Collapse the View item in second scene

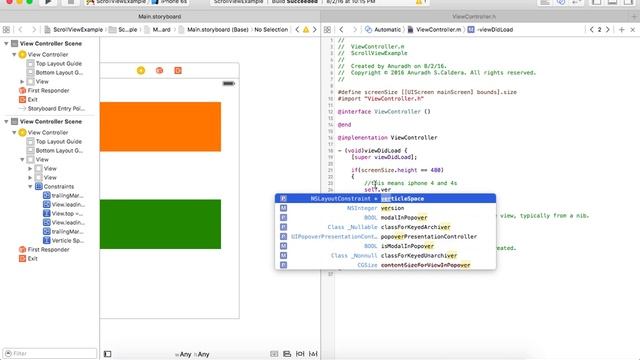pos(22,160)
